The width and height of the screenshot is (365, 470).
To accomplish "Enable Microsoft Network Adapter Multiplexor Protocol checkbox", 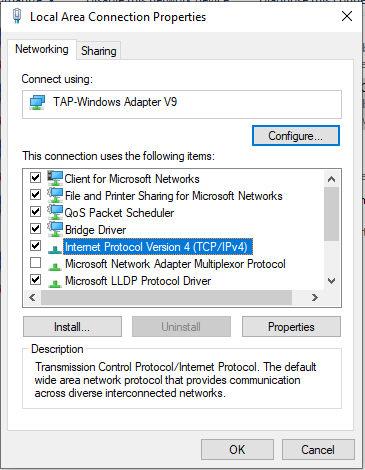I will (x=35, y=263).
